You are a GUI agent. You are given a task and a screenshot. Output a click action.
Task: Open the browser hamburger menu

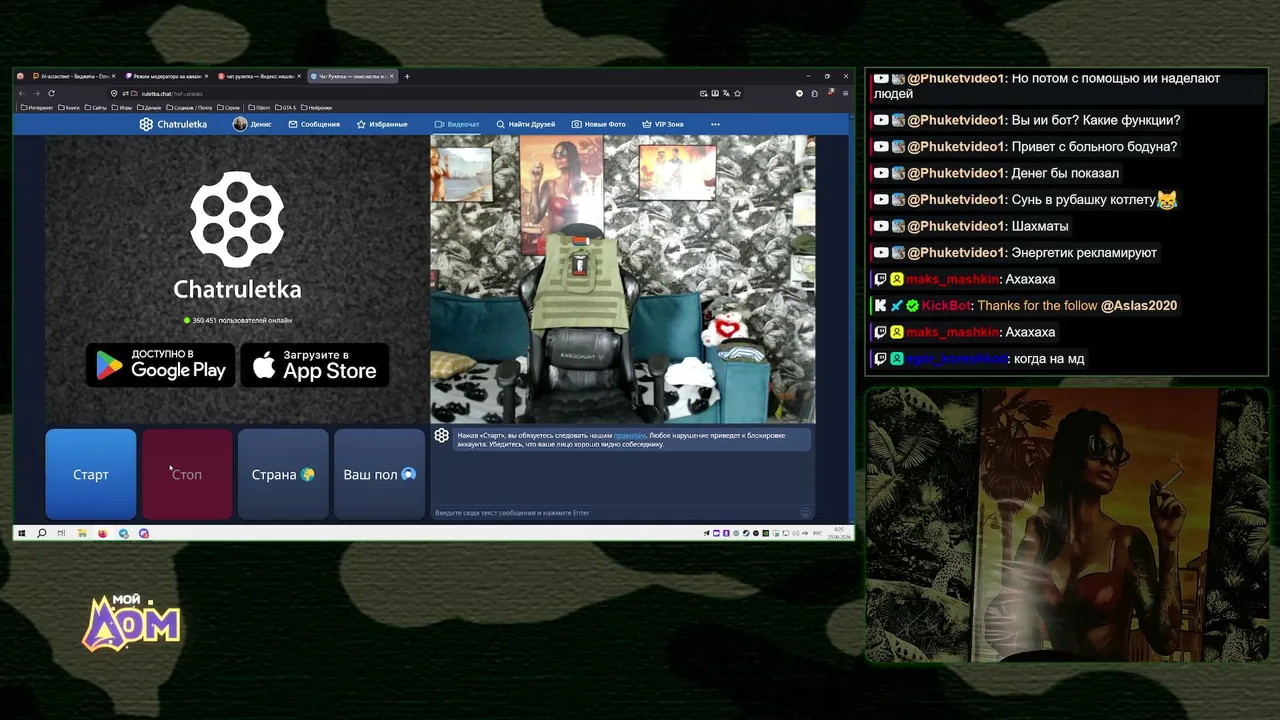pos(845,93)
